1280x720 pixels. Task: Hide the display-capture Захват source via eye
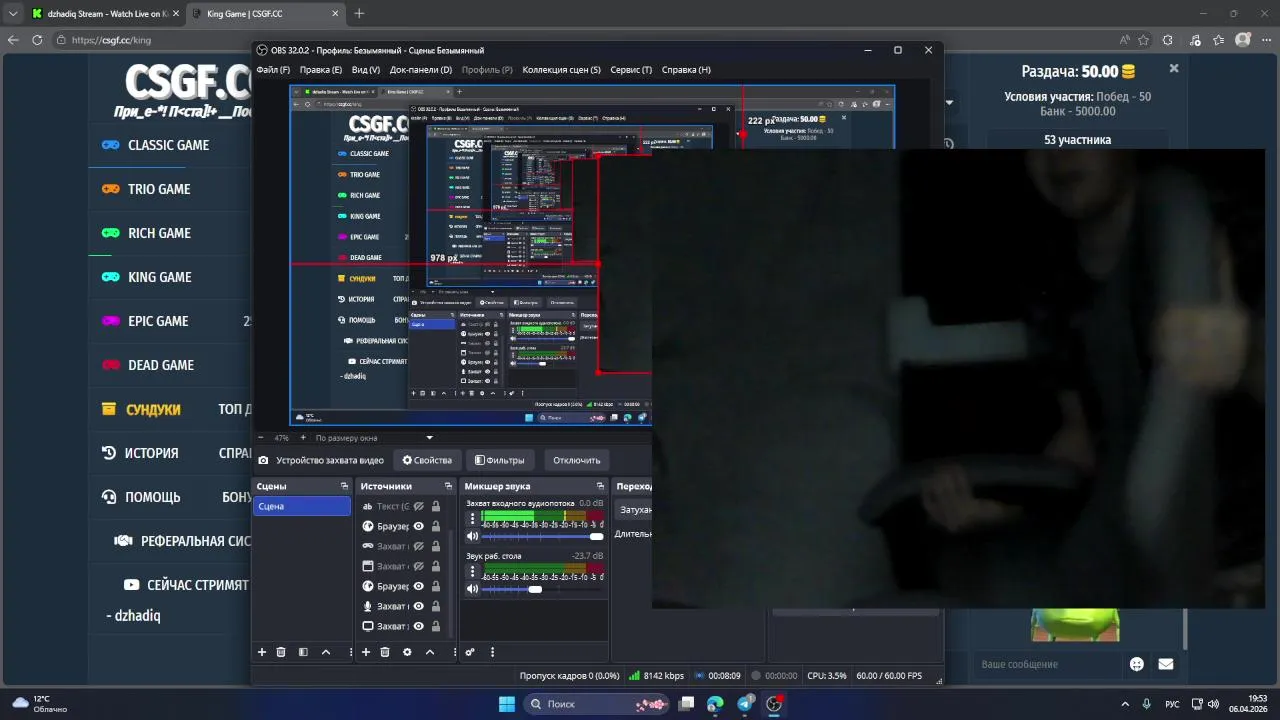tap(419, 626)
